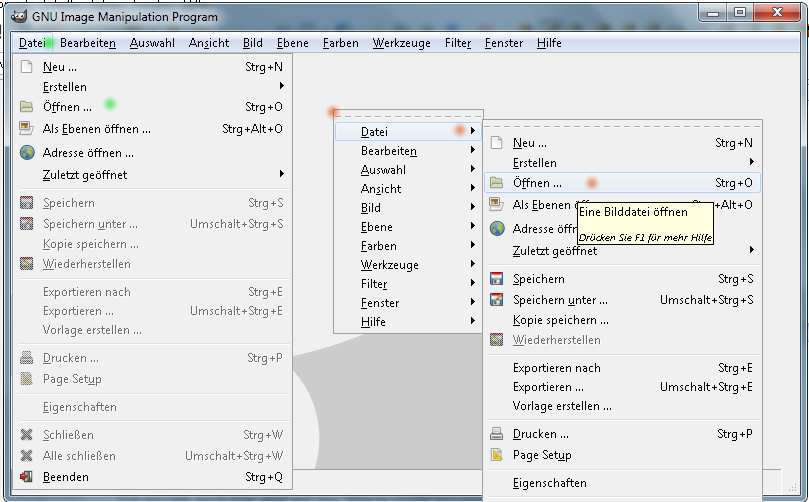
Task: Expand Bearbeiten submenu arrow in context menu
Action: (473, 150)
